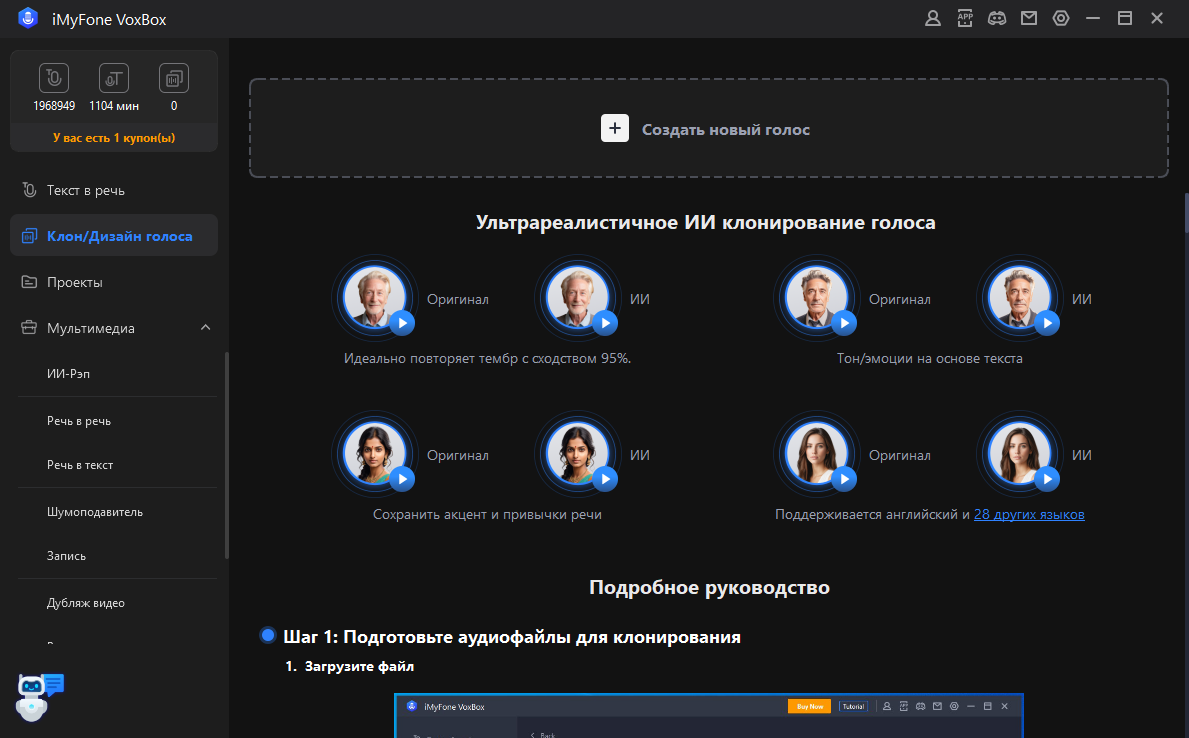
Task: Click Создать новый голос button
Action: pos(708,129)
